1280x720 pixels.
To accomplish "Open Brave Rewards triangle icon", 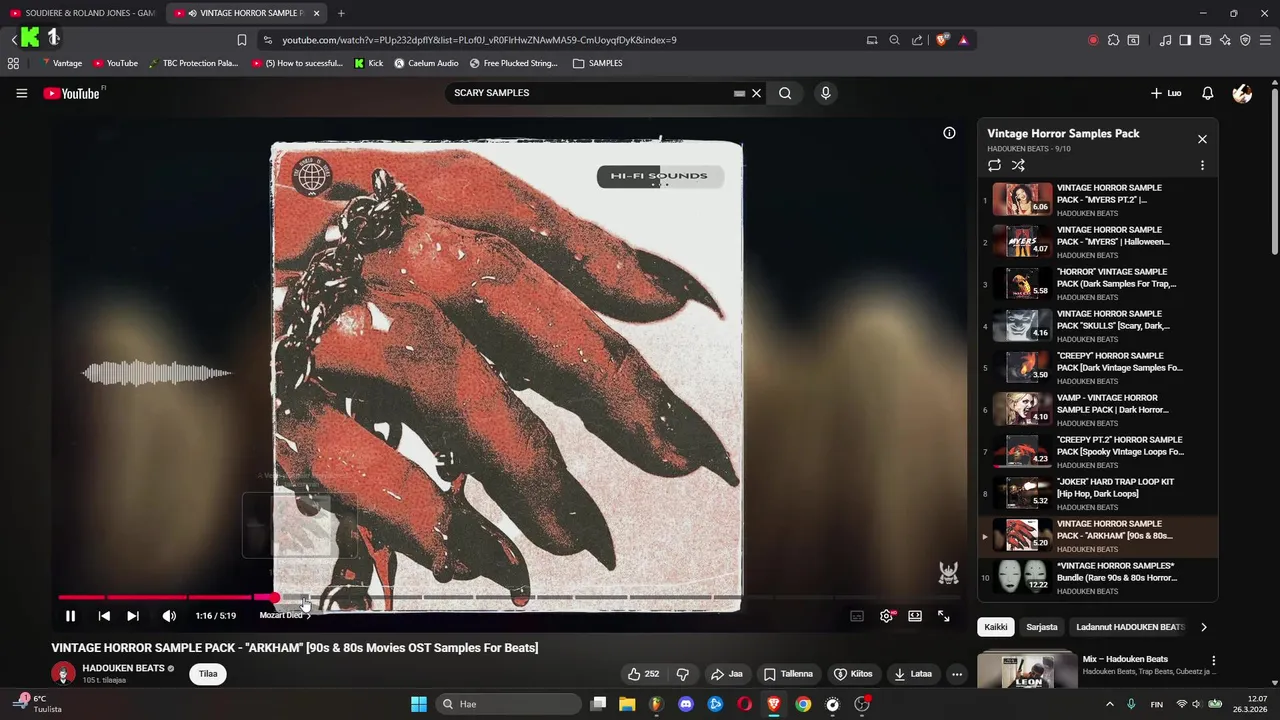I will pos(963,40).
